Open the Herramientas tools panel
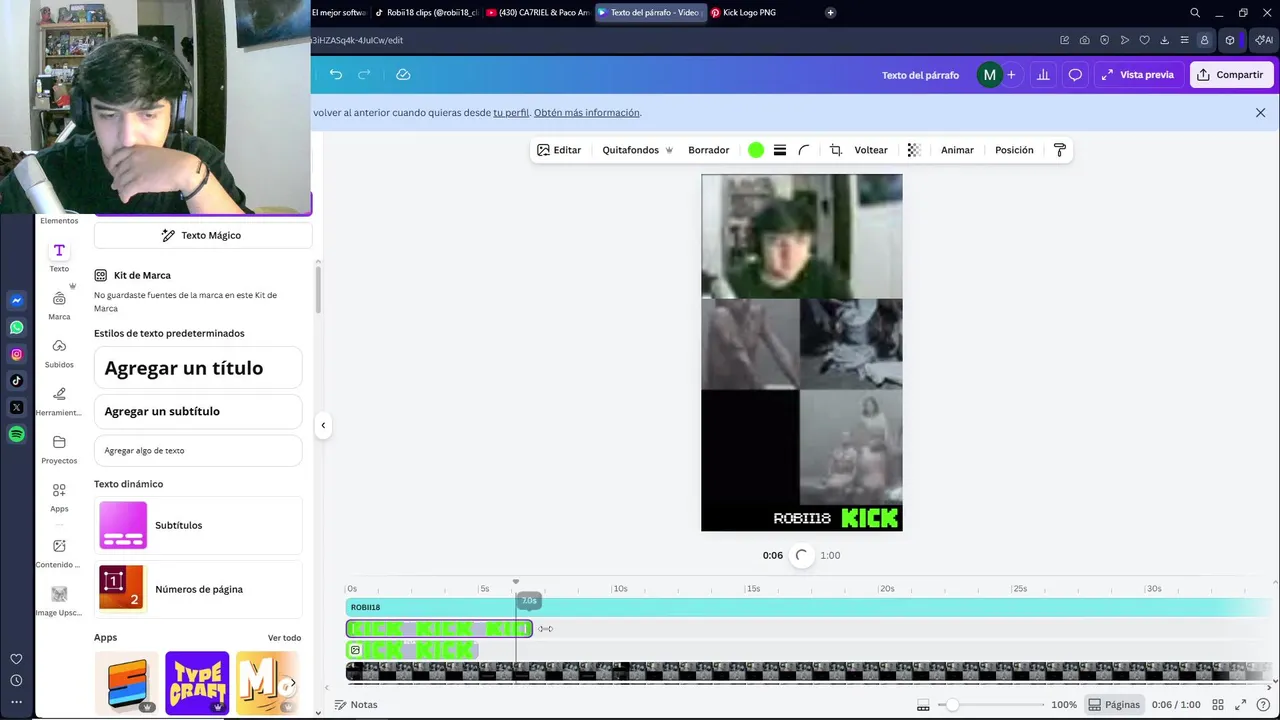This screenshot has height=720, width=1280. coord(59,402)
